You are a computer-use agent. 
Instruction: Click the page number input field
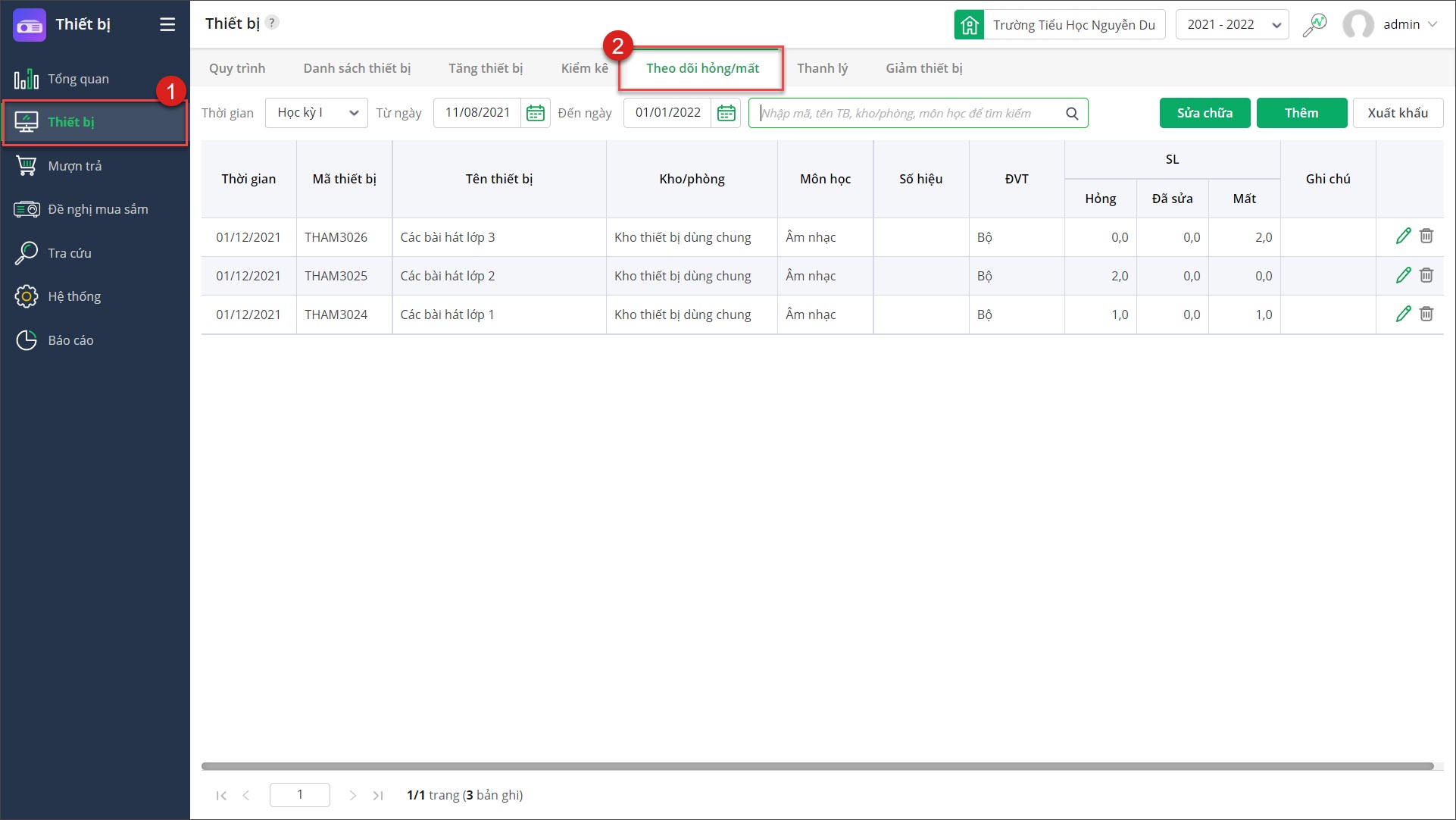pos(300,794)
